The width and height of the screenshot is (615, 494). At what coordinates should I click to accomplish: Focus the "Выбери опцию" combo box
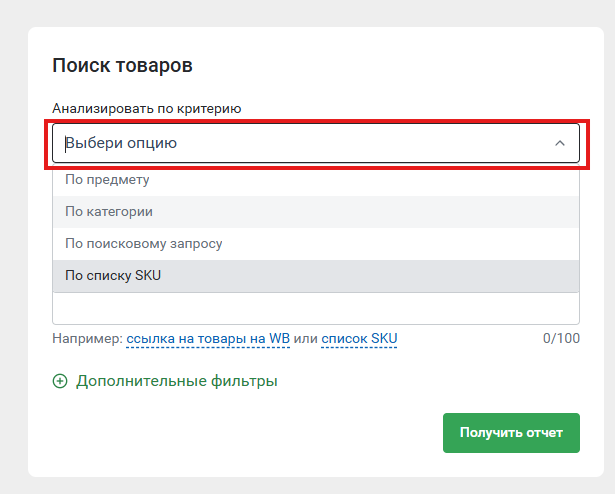316,143
